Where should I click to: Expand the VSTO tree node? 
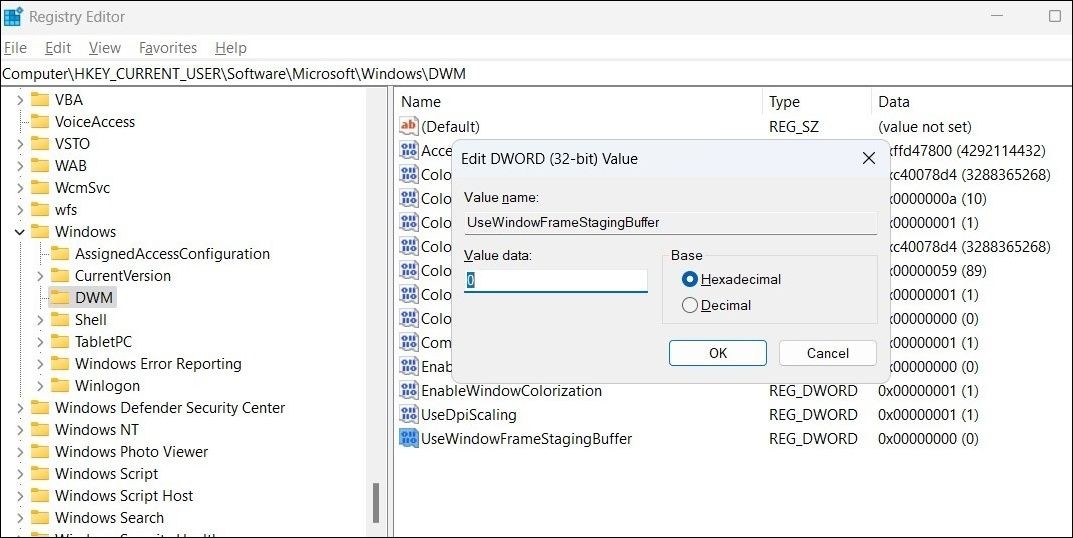point(20,144)
